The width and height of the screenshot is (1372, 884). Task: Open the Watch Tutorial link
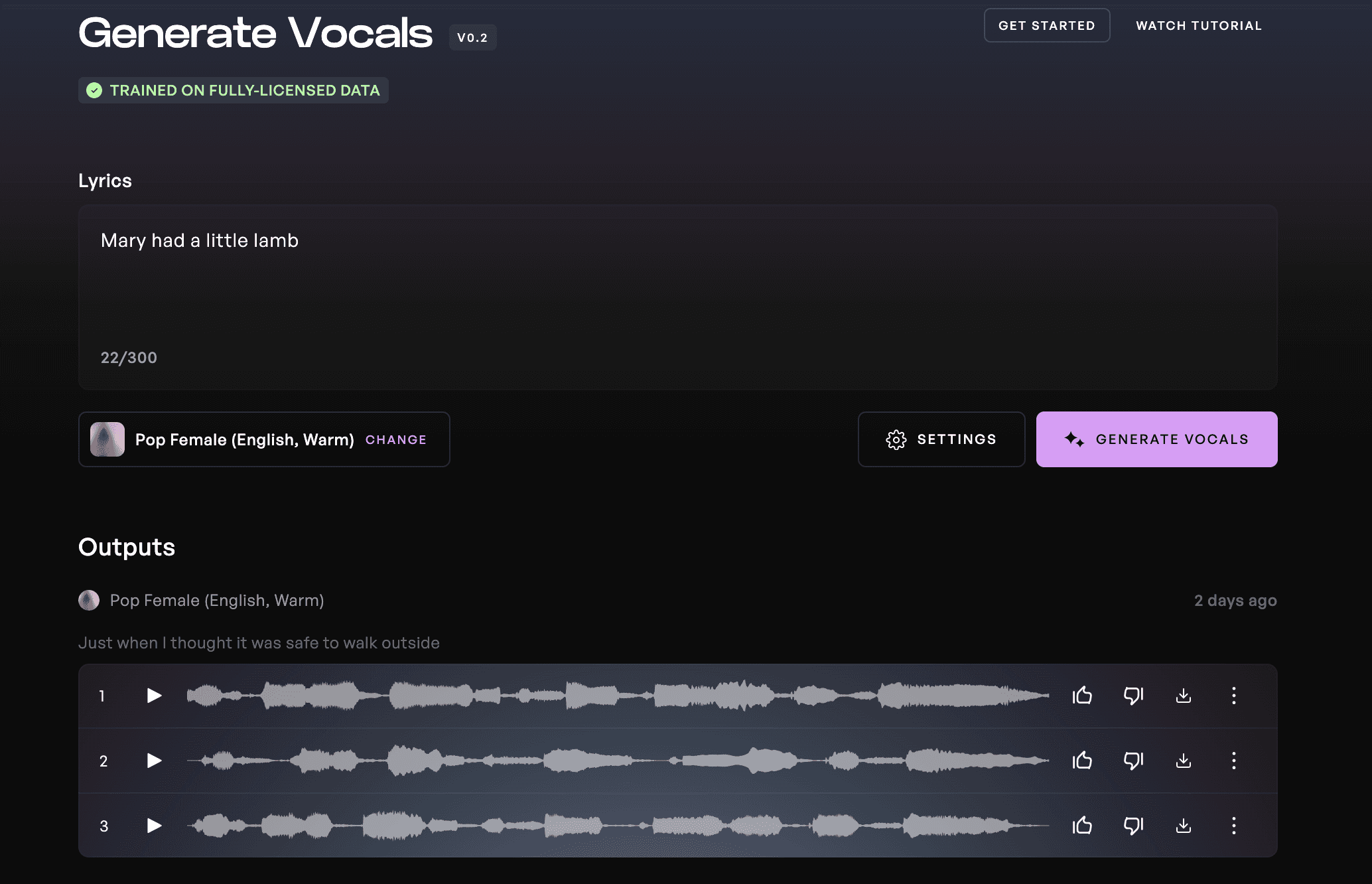[x=1199, y=25]
